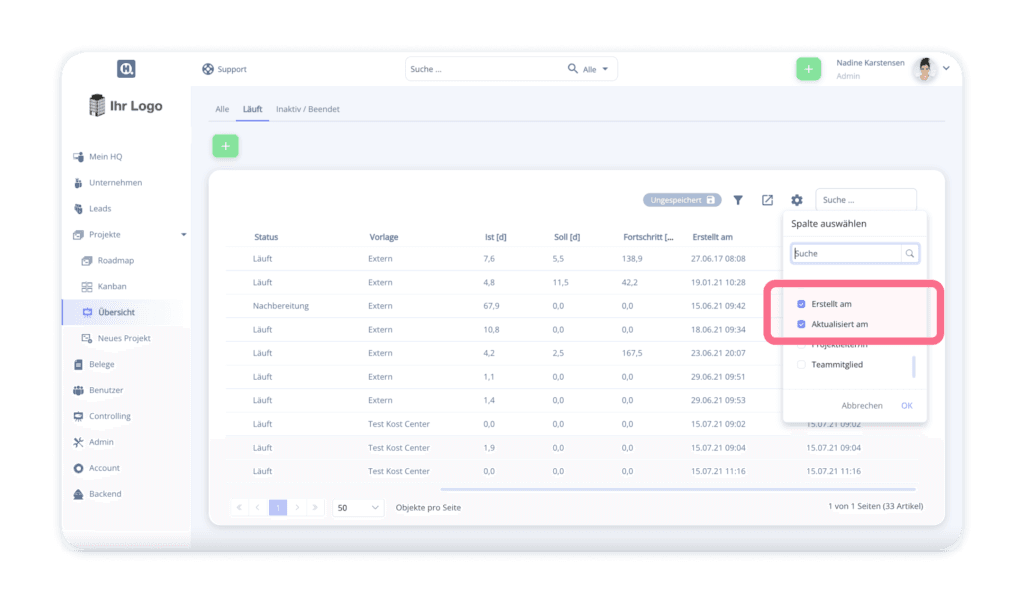Open the export icon in table toolbar

[767, 200]
